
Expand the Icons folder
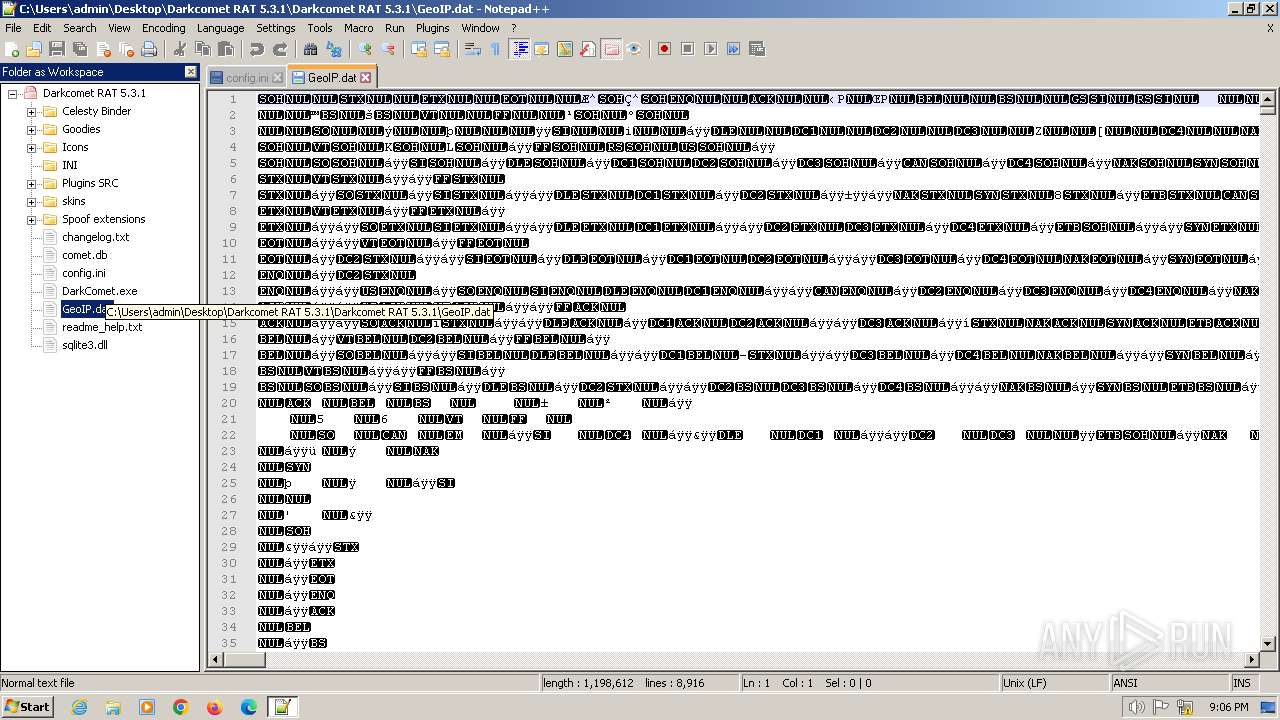[31, 147]
